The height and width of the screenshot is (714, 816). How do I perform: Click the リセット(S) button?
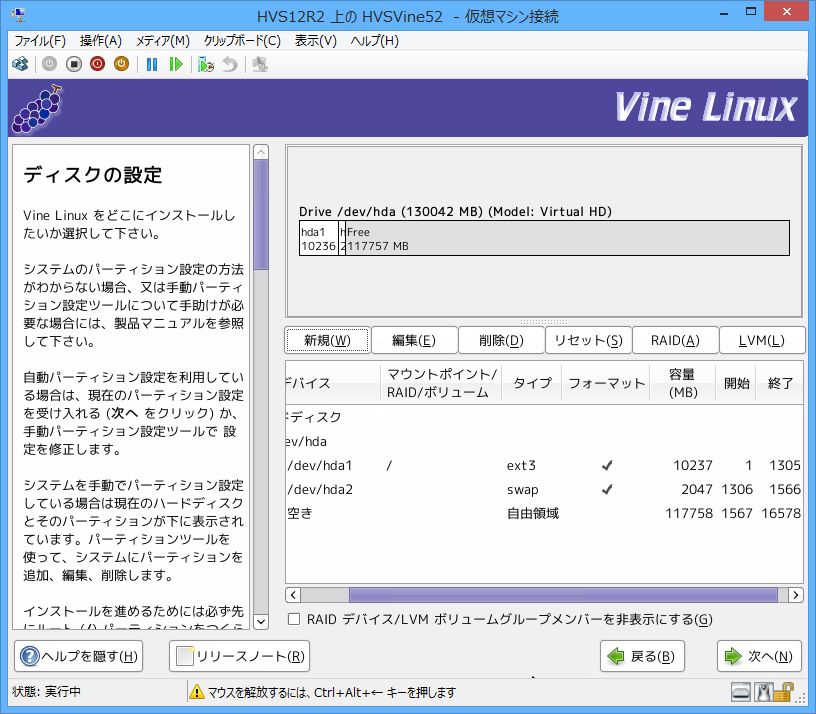[x=588, y=340]
